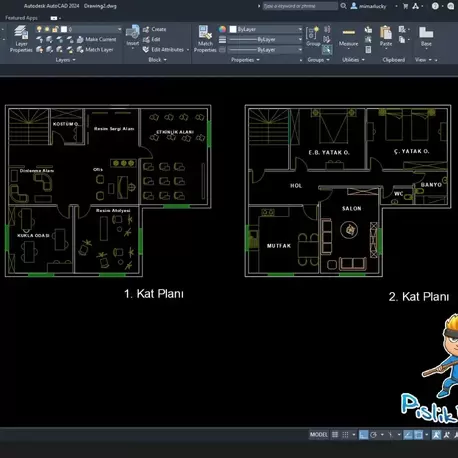Click the Group objects icon
Screen dimensions: 458x458
pyautogui.click(x=313, y=36)
